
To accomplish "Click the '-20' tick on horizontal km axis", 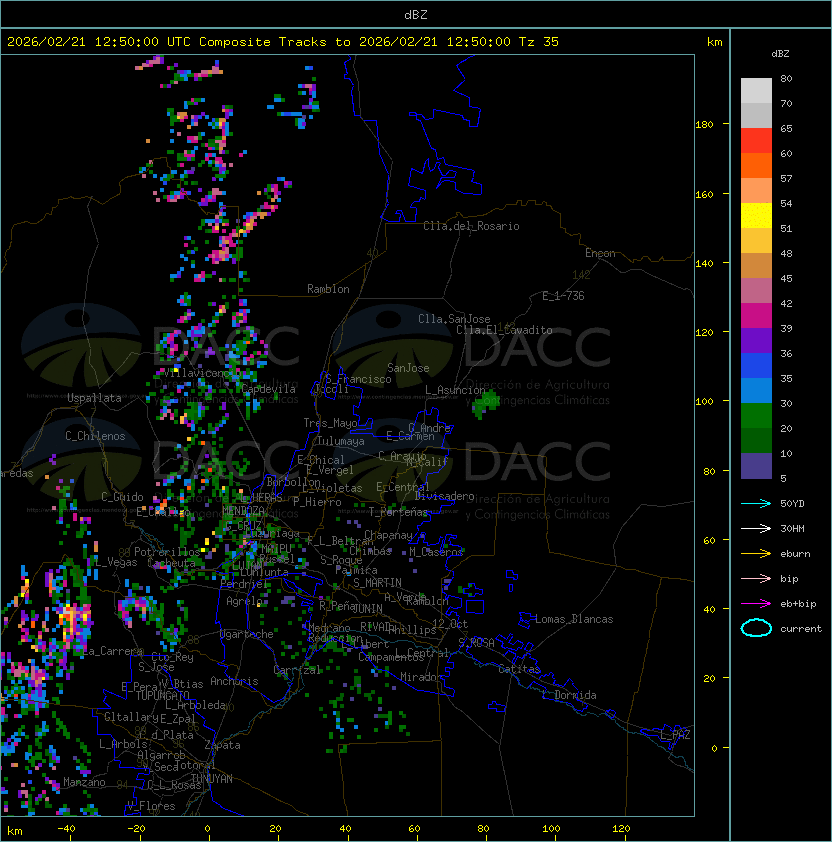I will tap(136, 829).
